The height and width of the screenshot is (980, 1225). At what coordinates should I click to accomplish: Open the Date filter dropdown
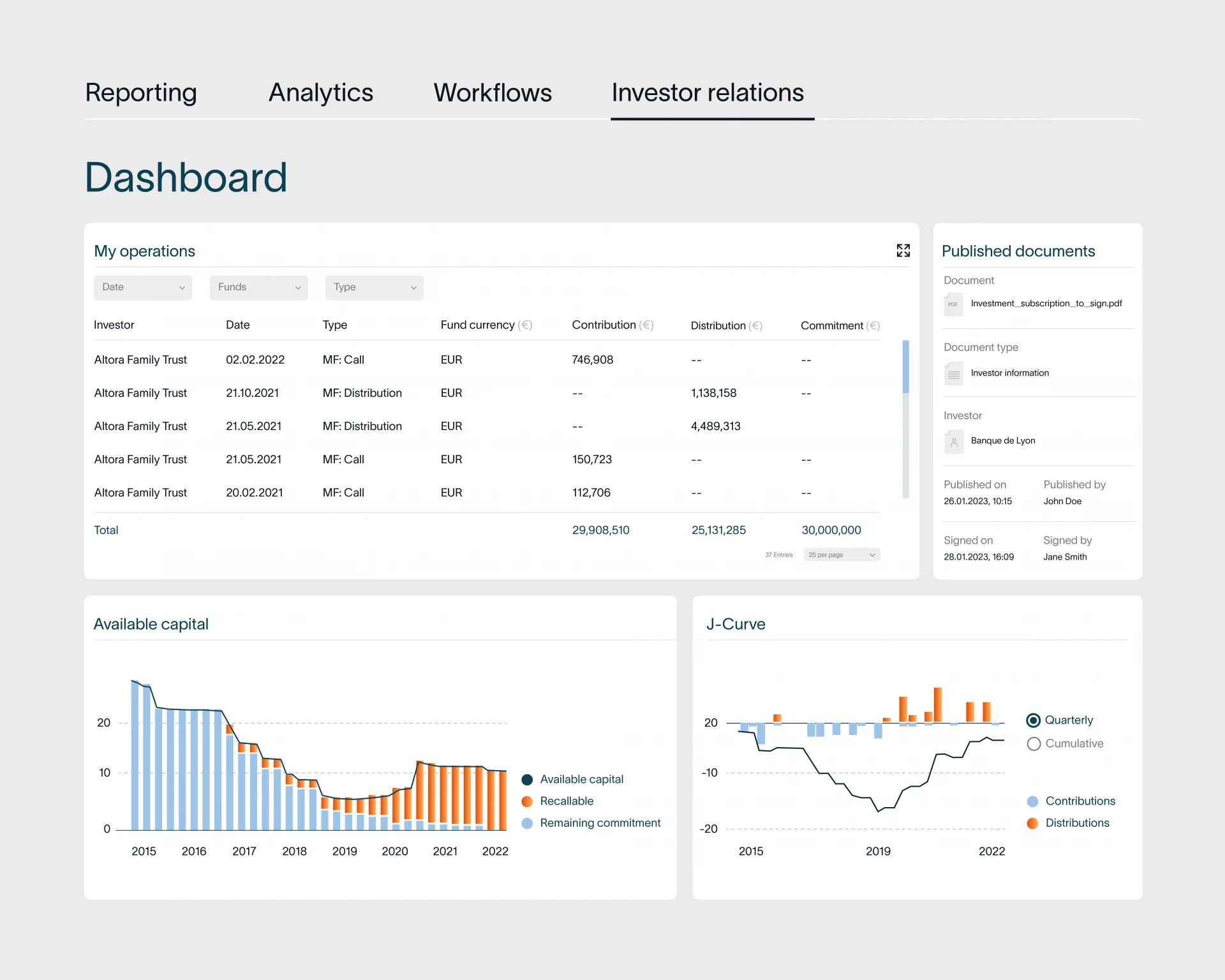pos(142,288)
